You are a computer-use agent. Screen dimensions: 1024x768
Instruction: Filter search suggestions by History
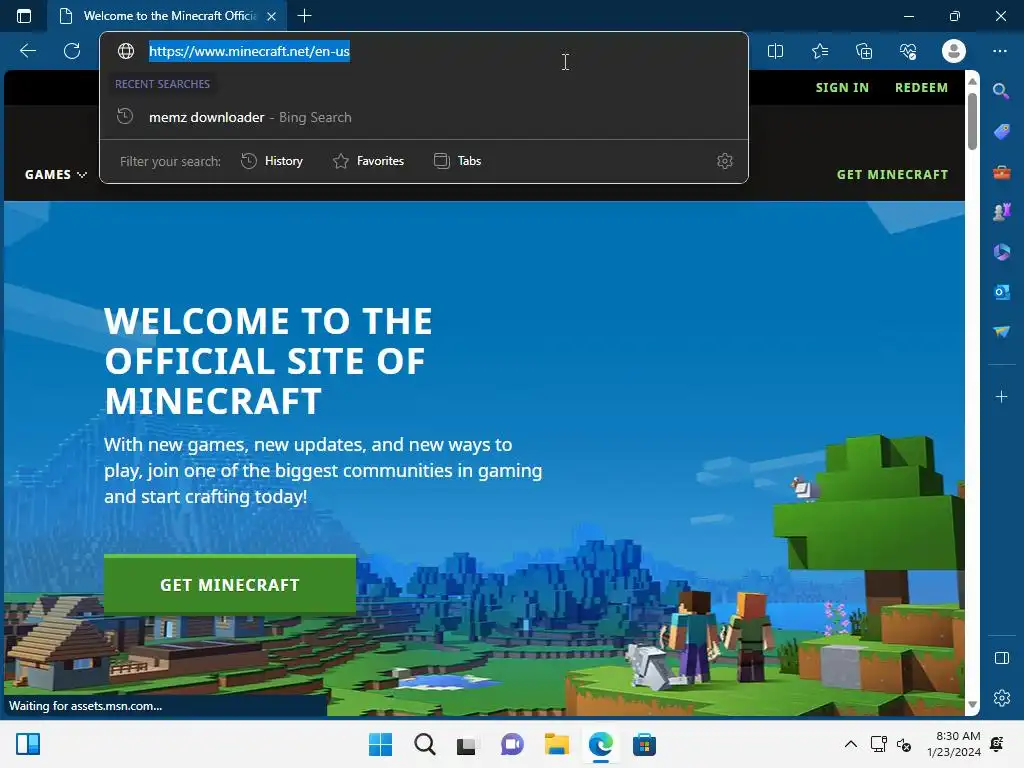click(272, 161)
